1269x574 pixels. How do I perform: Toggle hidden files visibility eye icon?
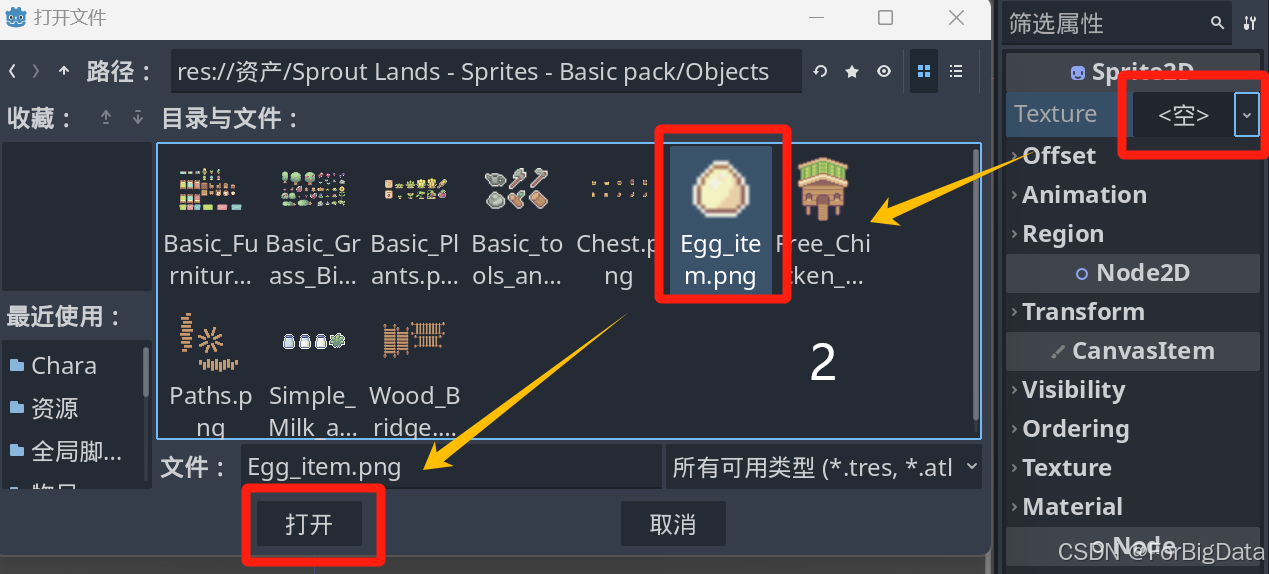(x=884, y=71)
